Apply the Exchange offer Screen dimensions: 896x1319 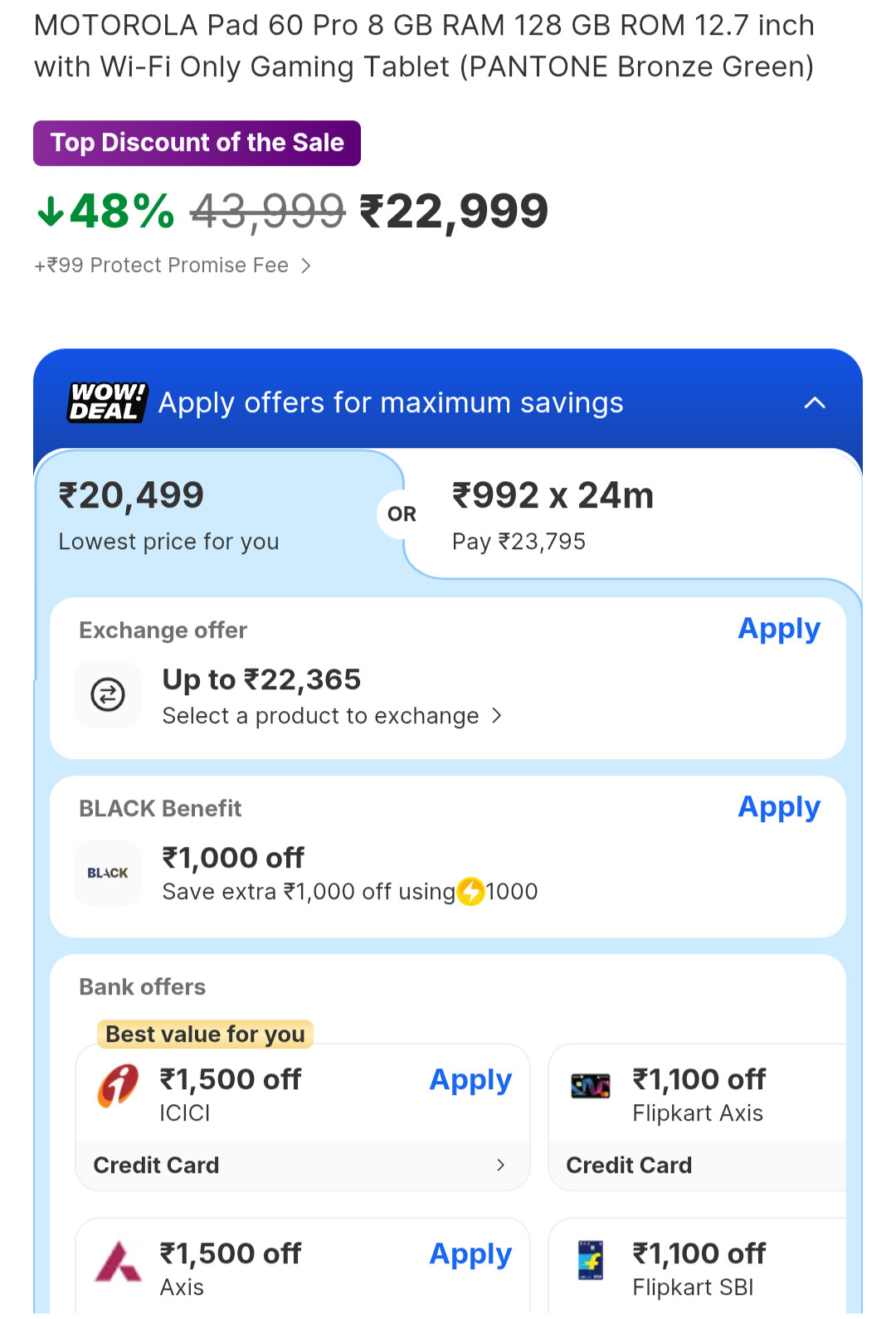(779, 629)
